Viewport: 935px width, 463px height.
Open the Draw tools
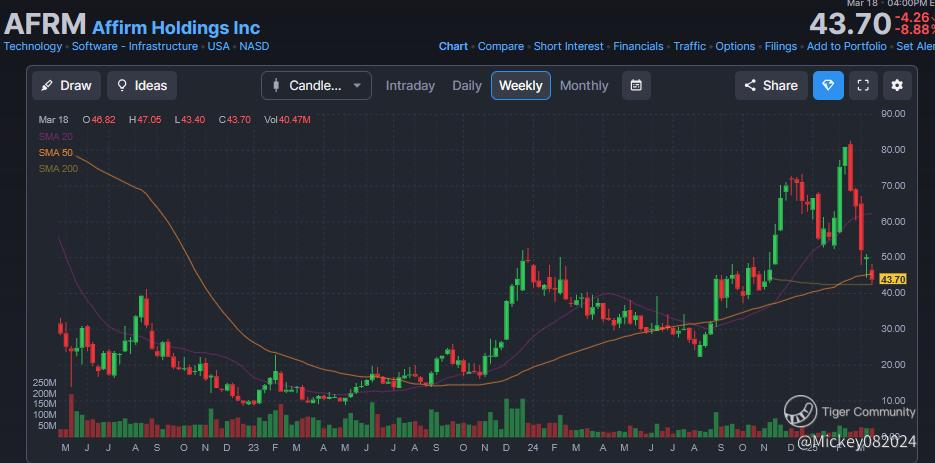pos(66,85)
